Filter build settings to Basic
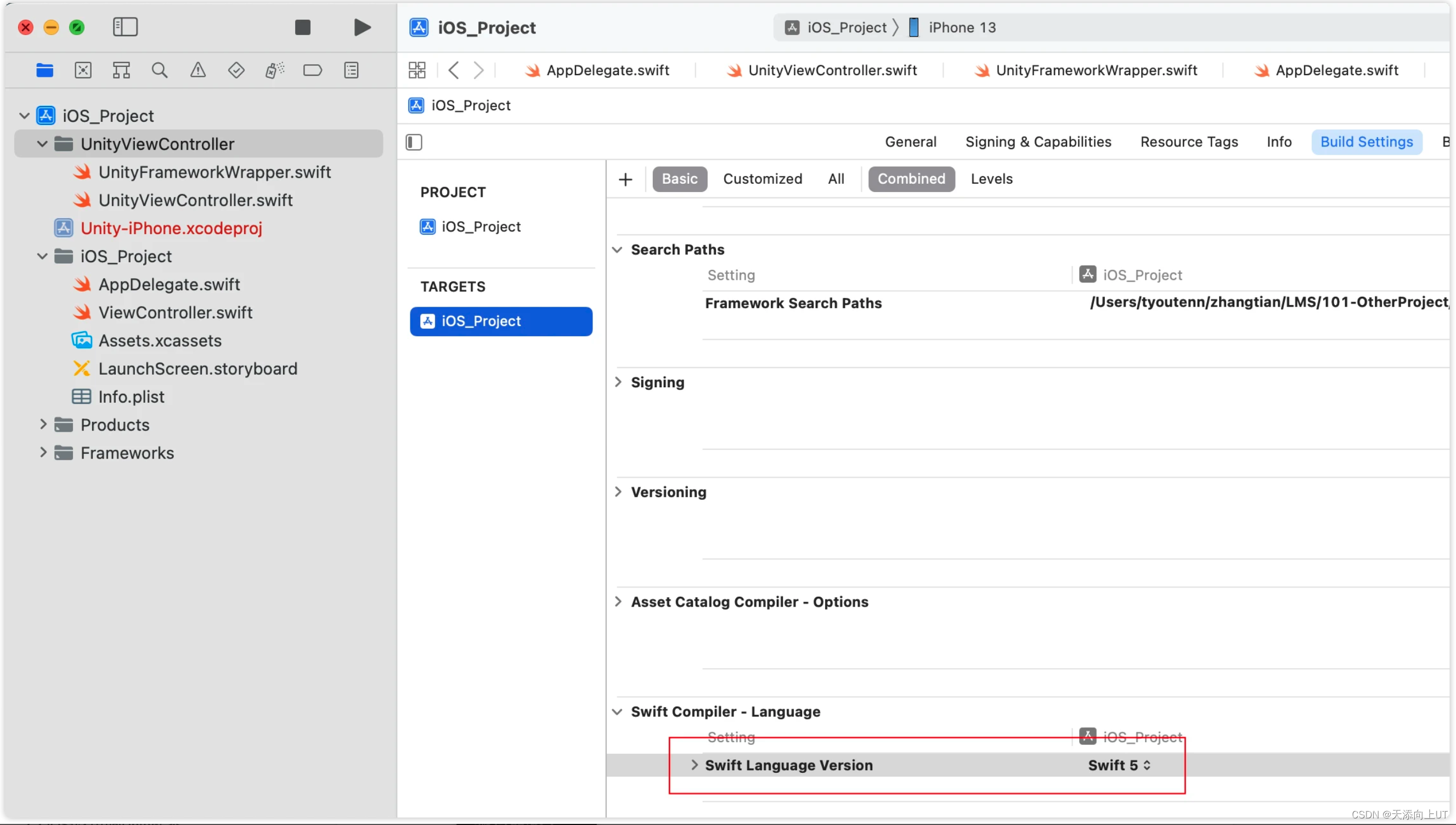1456x825 pixels. (x=679, y=179)
